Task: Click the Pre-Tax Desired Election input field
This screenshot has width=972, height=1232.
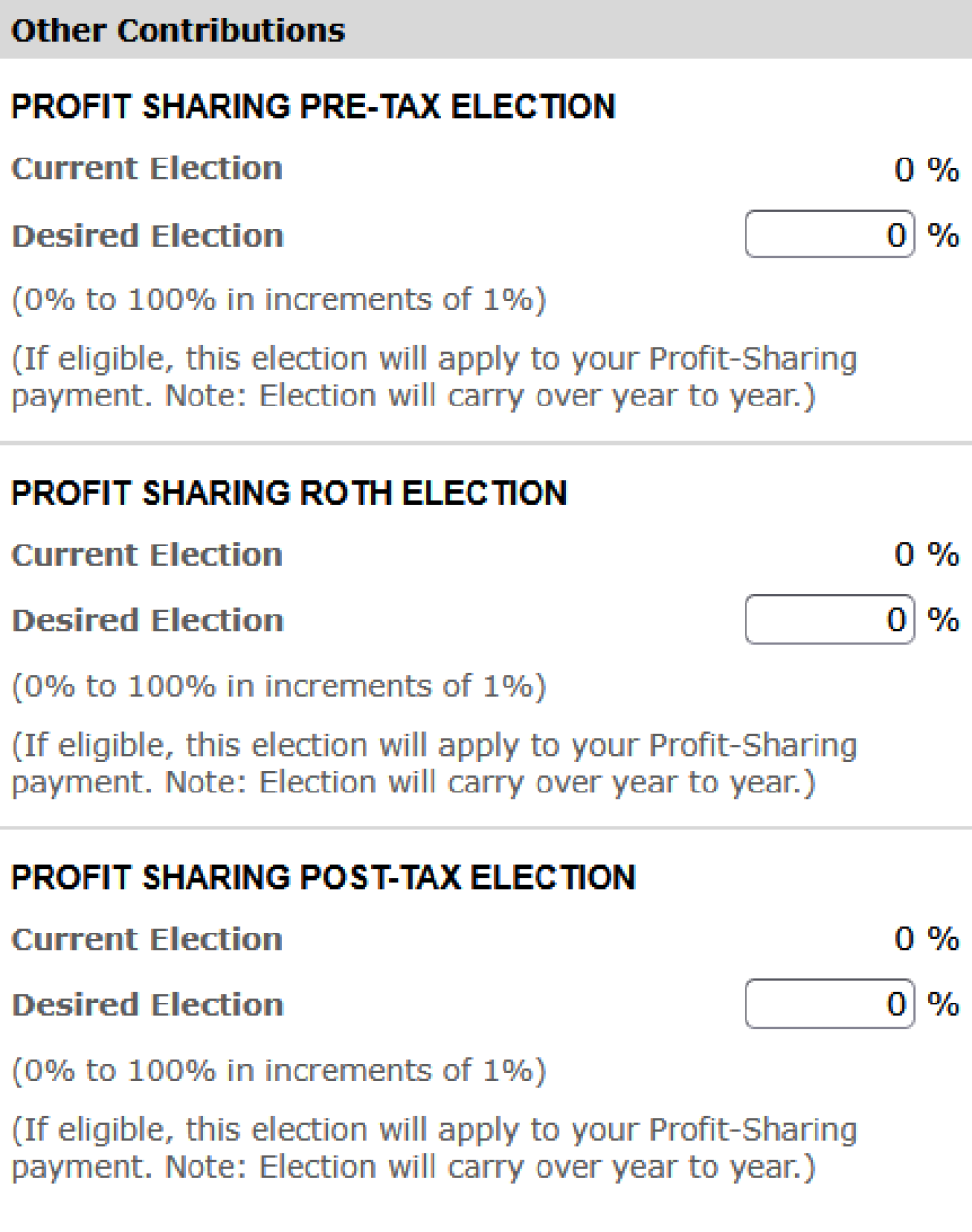Action: click(828, 234)
